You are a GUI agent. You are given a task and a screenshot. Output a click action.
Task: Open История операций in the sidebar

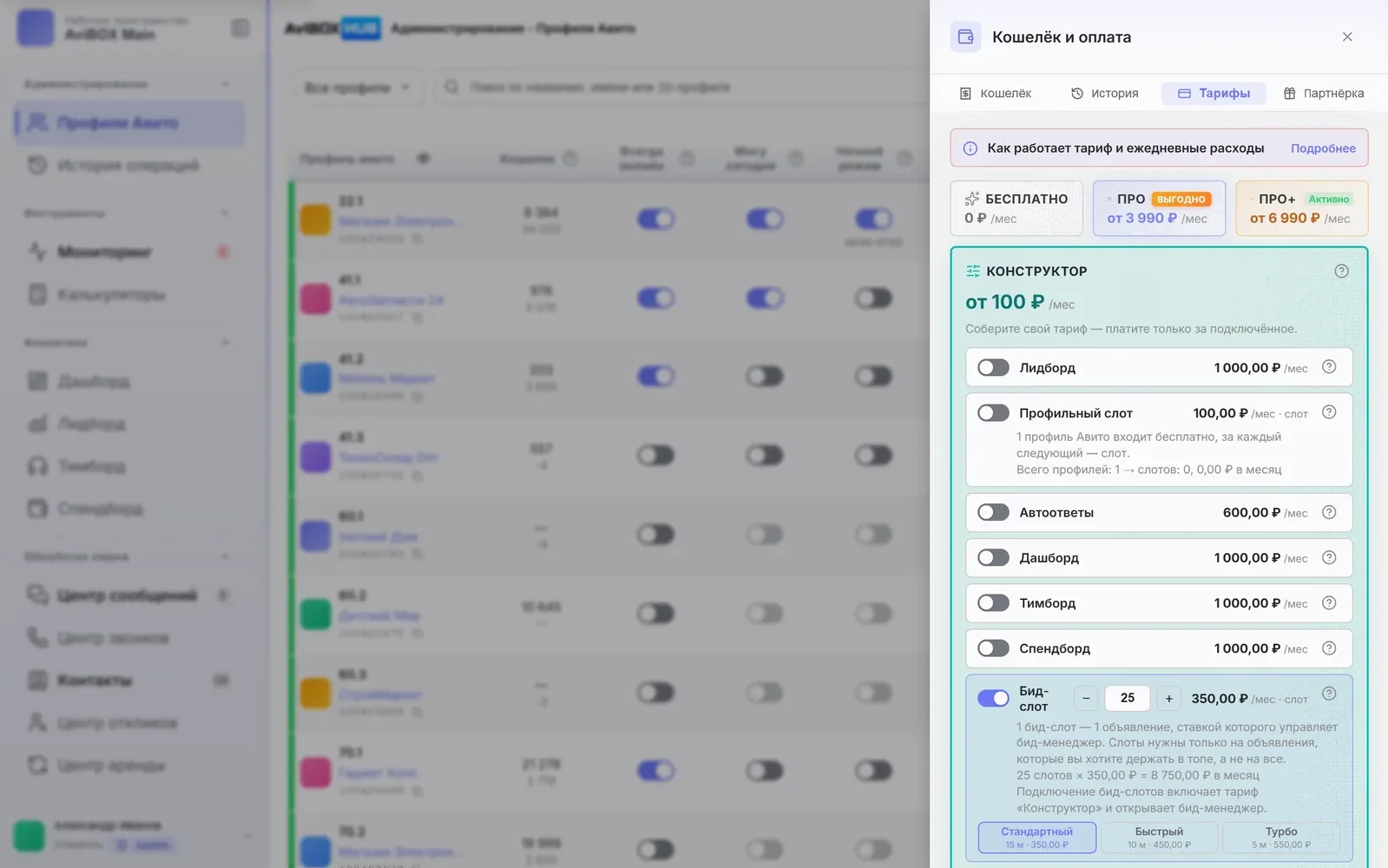pyautogui.click(x=129, y=165)
